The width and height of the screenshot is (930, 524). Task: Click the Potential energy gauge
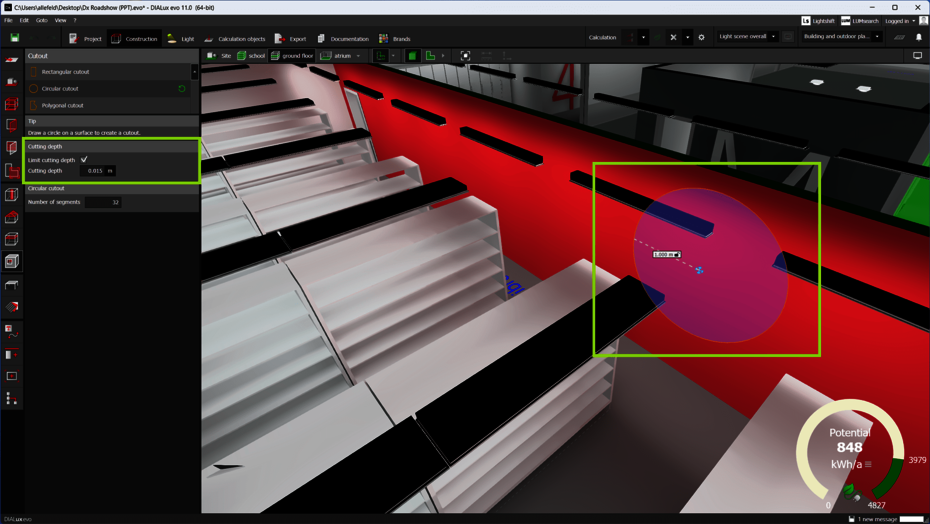pos(849,449)
